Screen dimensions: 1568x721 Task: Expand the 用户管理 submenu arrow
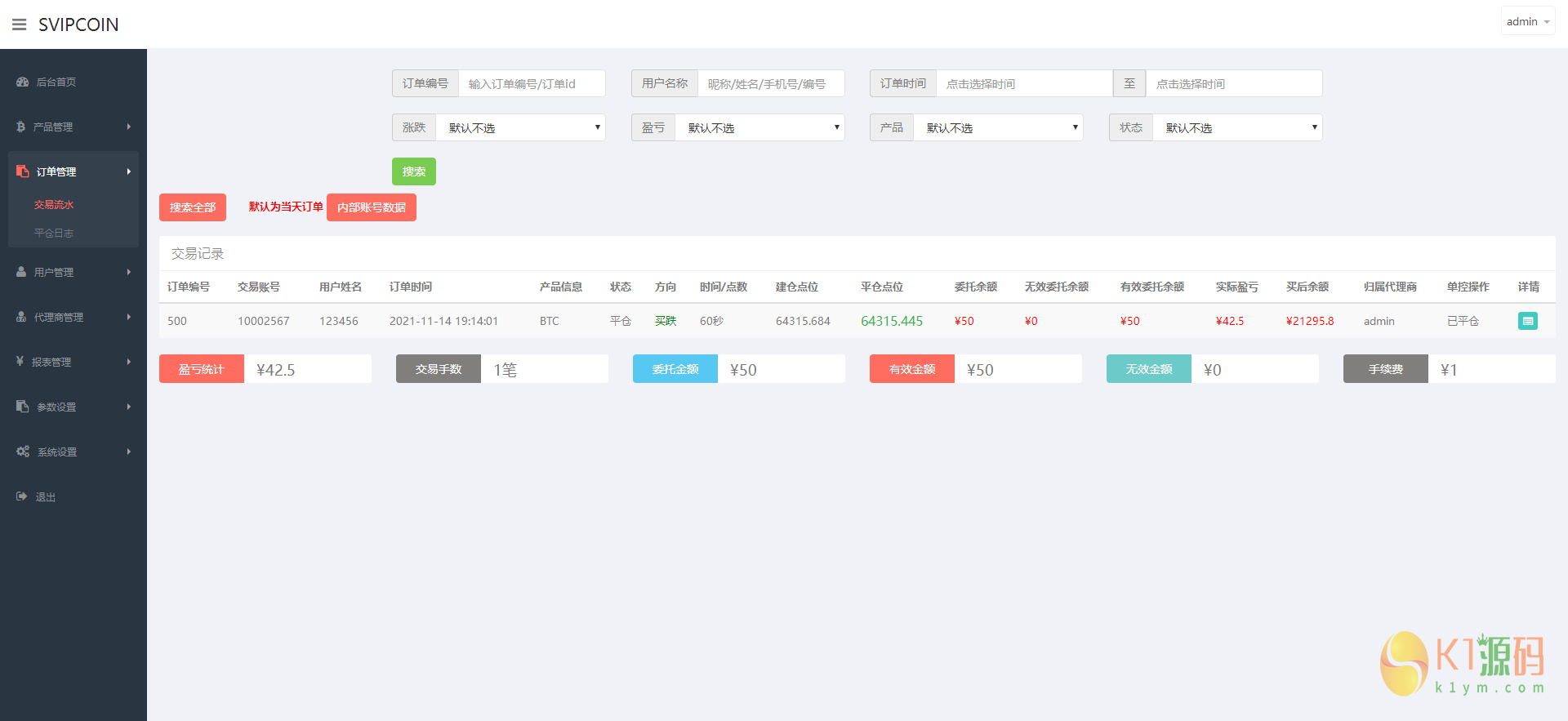[129, 272]
